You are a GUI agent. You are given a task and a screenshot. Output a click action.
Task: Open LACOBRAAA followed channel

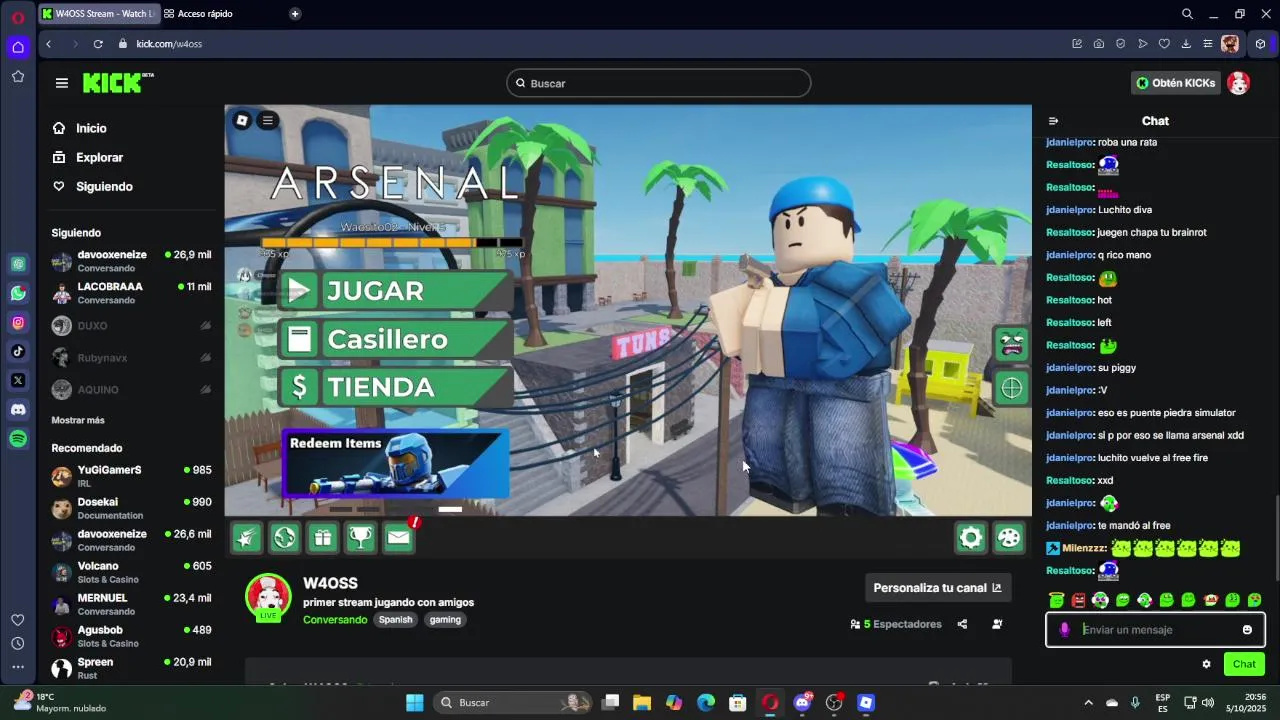(132, 293)
